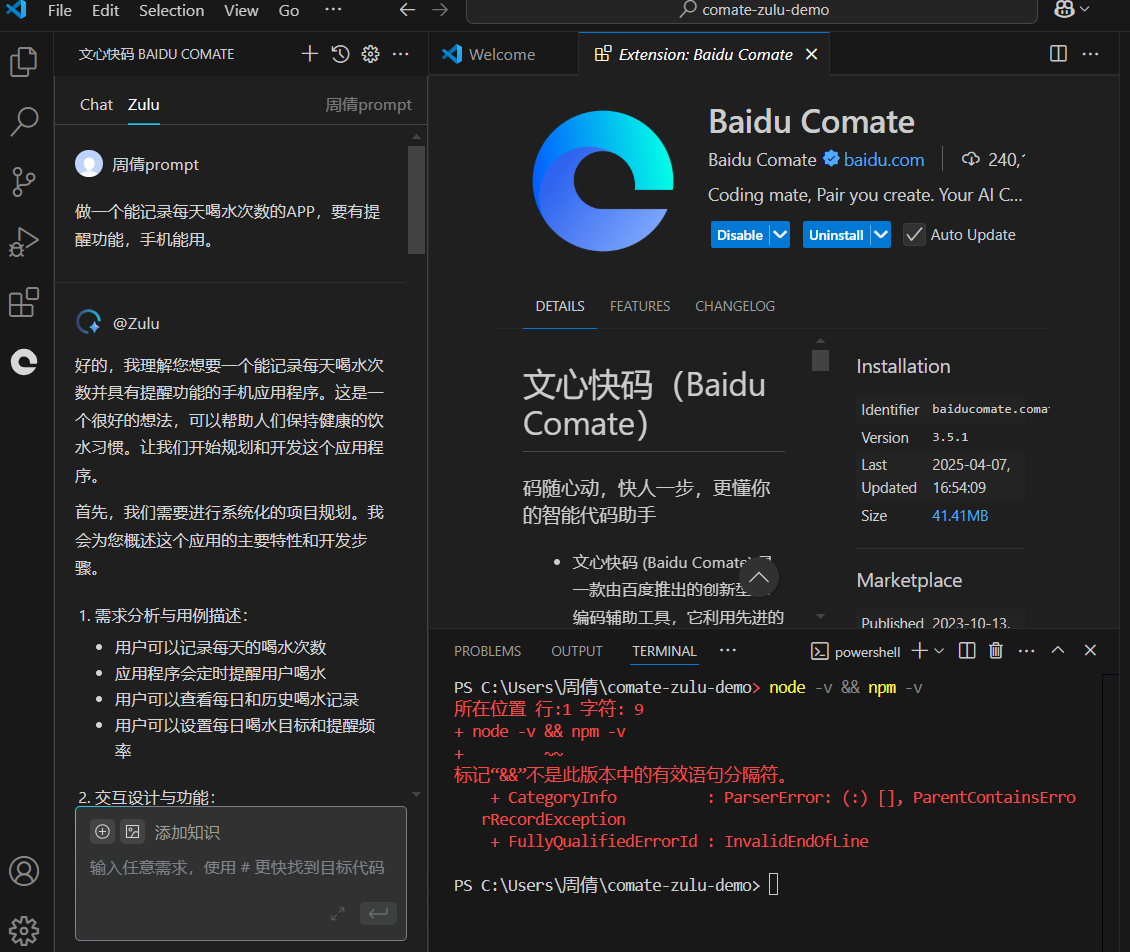Open the baidu.com publisher link
The width and height of the screenshot is (1130, 952).
884,160
